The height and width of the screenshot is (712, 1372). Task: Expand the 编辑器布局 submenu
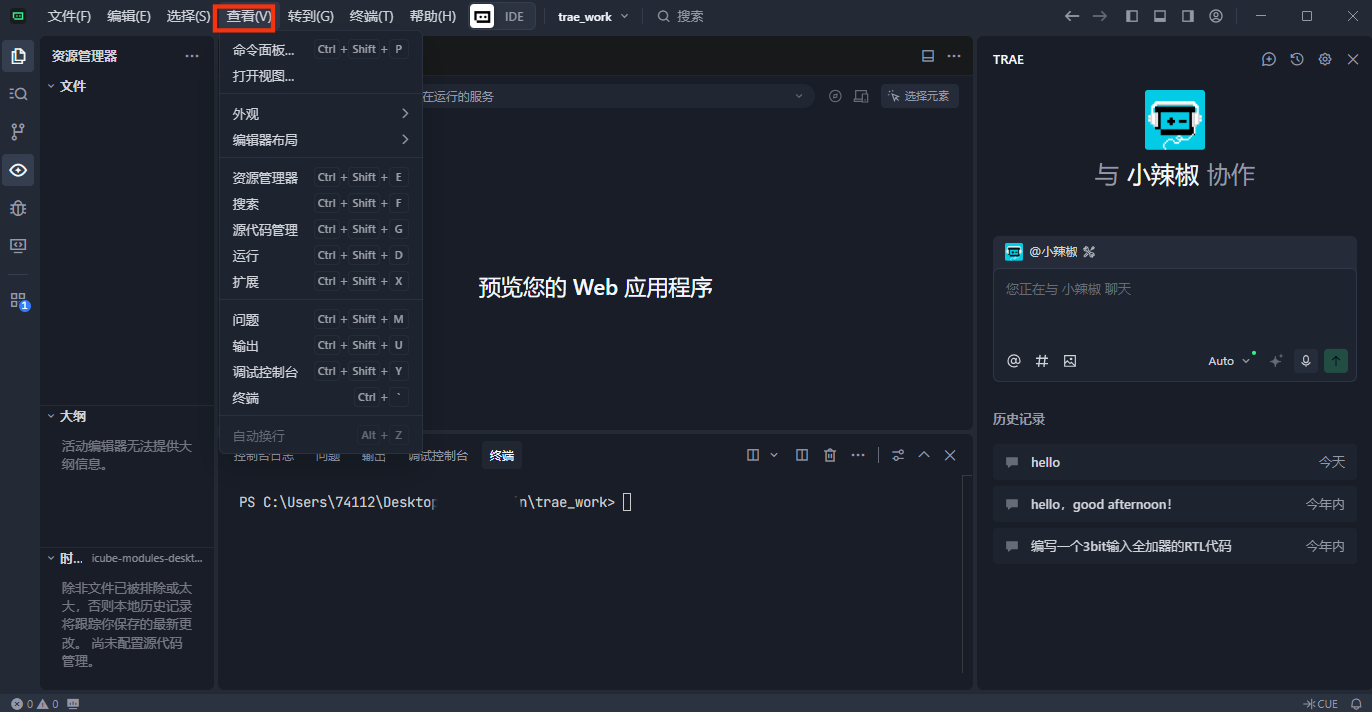pyautogui.click(x=321, y=140)
